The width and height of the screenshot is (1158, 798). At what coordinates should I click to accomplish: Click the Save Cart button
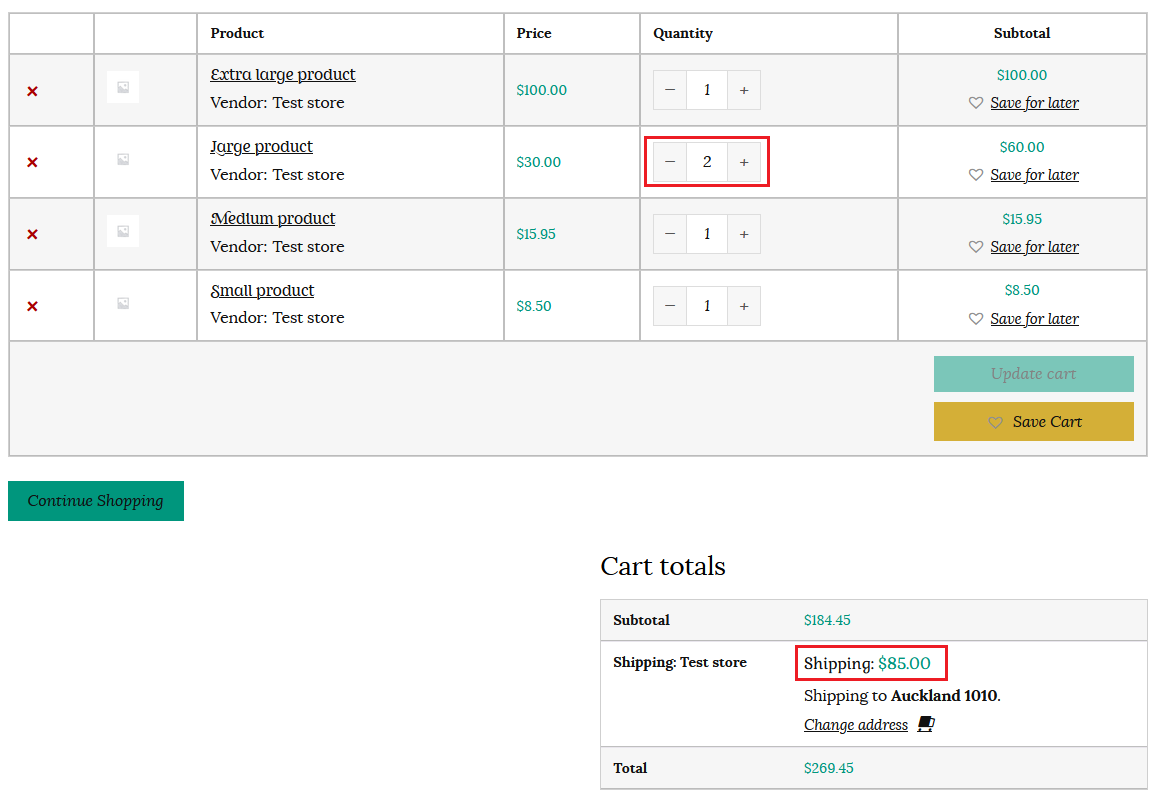point(1033,422)
